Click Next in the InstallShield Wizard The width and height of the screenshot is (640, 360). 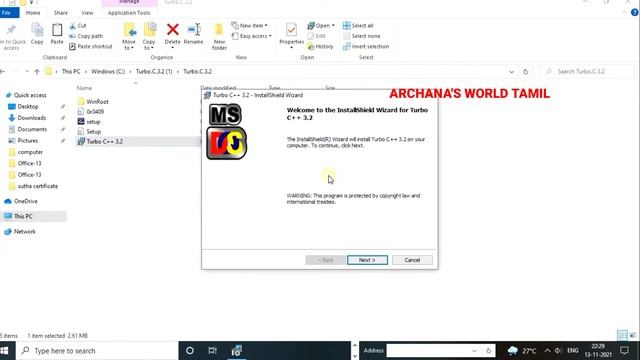tap(367, 260)
